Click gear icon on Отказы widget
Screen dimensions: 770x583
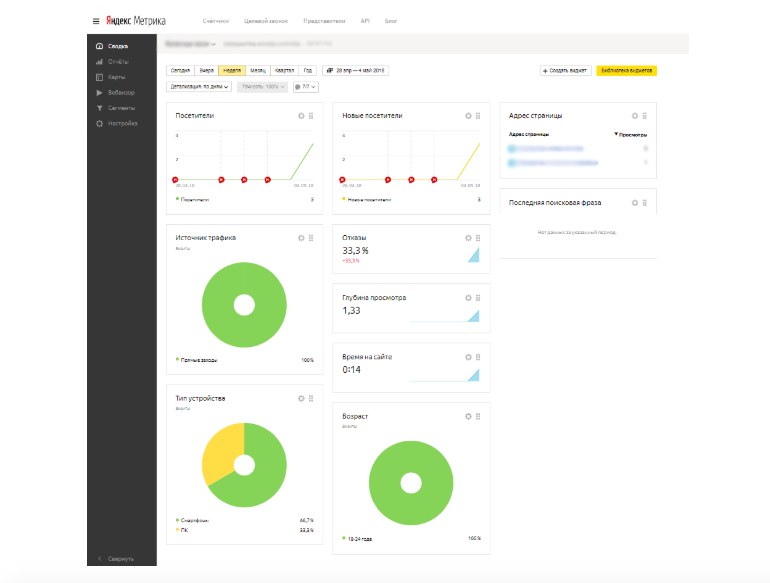tap(468, 238)
